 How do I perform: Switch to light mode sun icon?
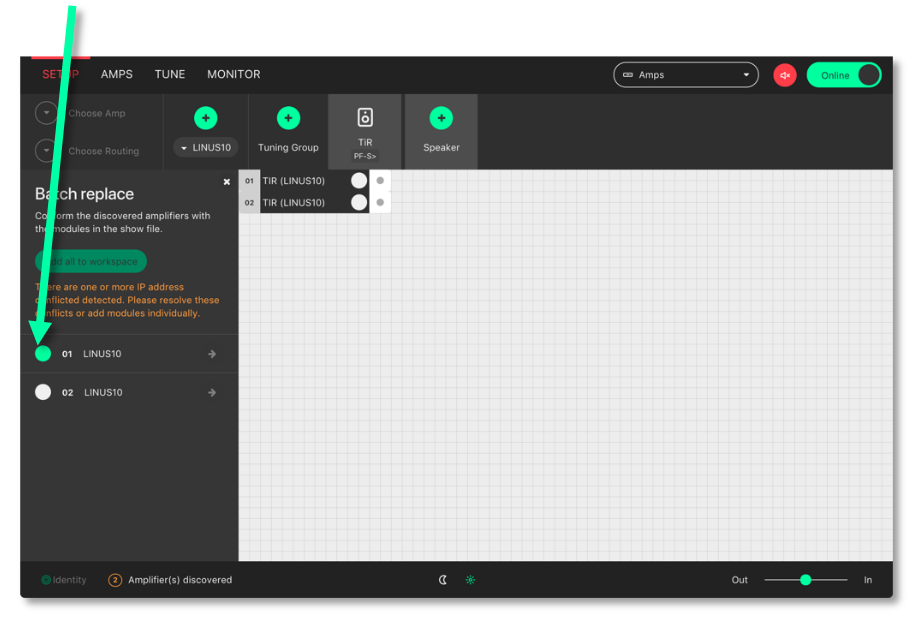[x=470, y=580]
